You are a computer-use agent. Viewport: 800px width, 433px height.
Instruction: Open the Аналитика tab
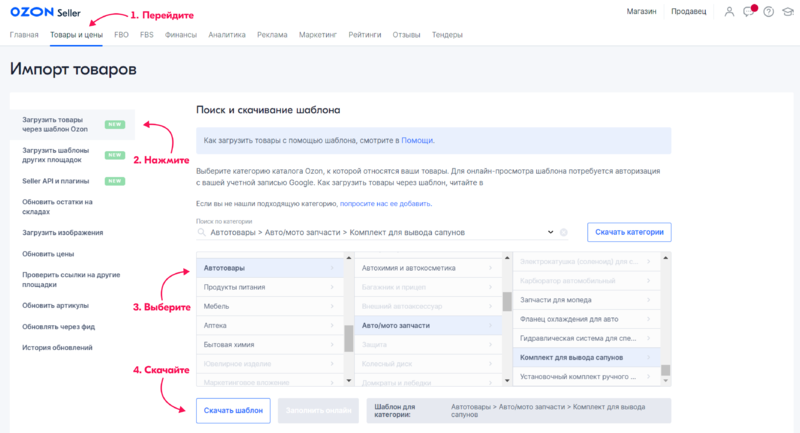pyautogui.click(x=227, y=35)
